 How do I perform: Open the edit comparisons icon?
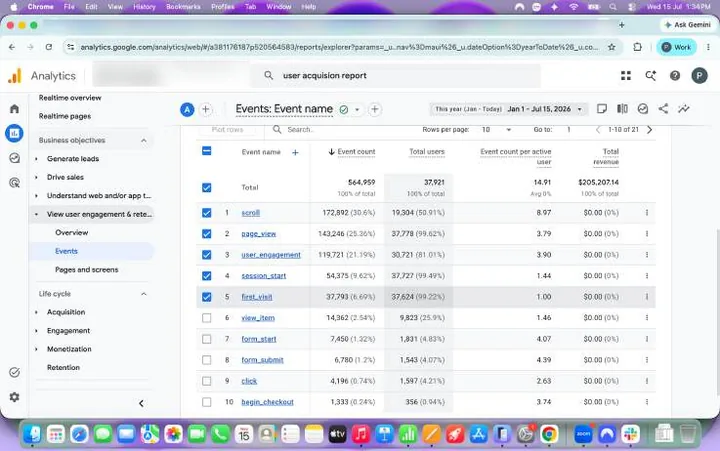(622, 109)
